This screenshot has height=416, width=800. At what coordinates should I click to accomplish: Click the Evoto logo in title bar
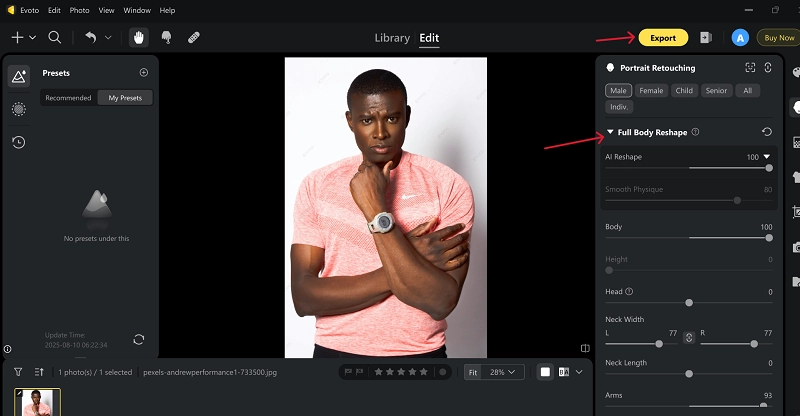click(x=11, y=10)
